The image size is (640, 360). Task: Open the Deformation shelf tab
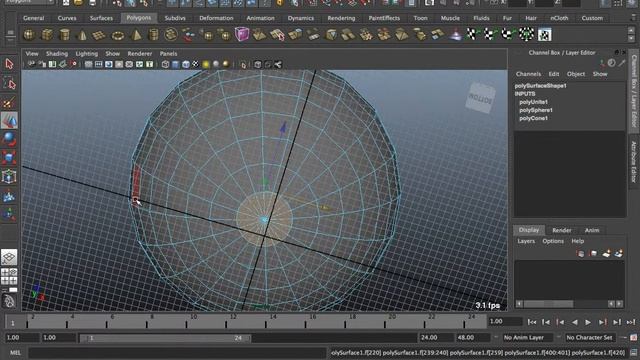tap(216, 18)
